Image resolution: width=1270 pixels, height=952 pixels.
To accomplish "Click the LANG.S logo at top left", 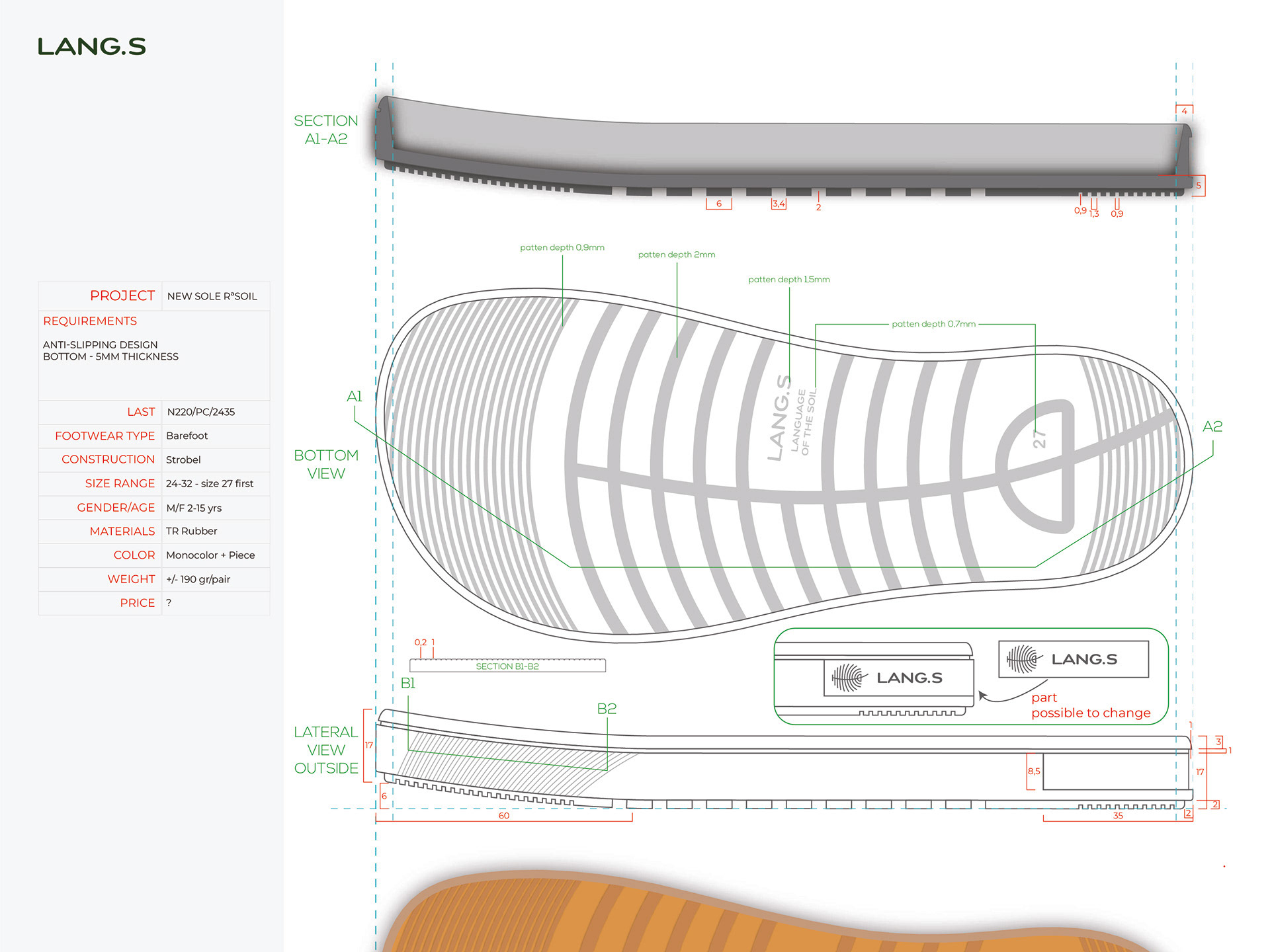I will click(91, 47).
